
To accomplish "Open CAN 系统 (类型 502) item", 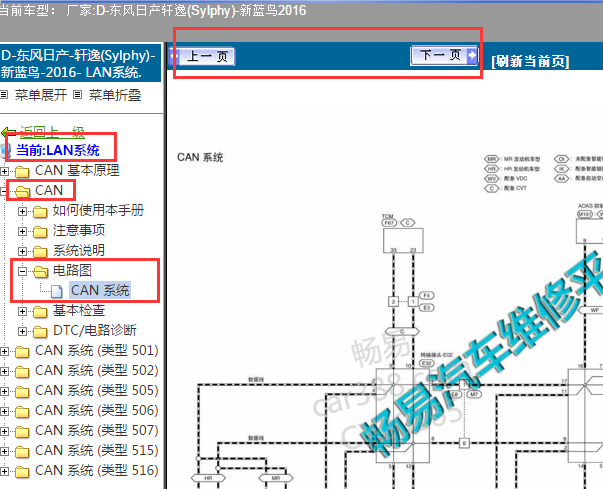I will tap(97, 370).
